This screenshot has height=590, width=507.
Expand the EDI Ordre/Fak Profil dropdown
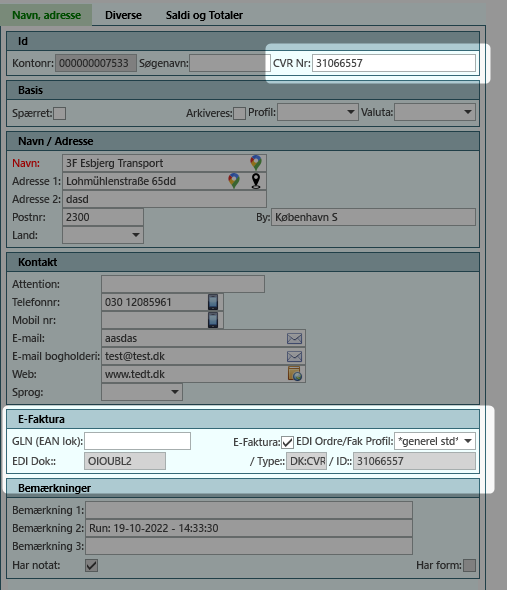click(435, 441)
